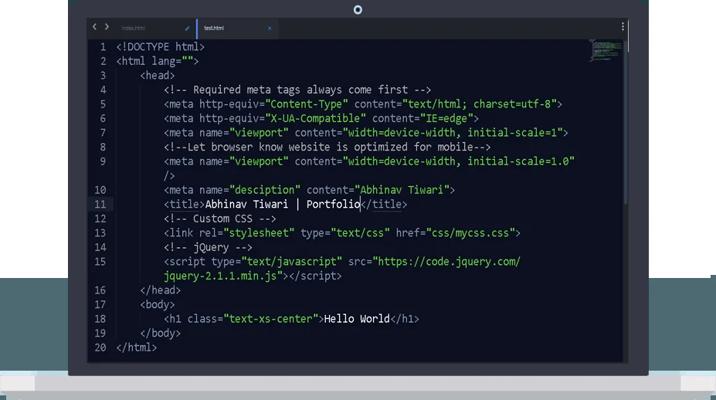Close the test.html tab
716x400 pixels.
click(269, 28)
